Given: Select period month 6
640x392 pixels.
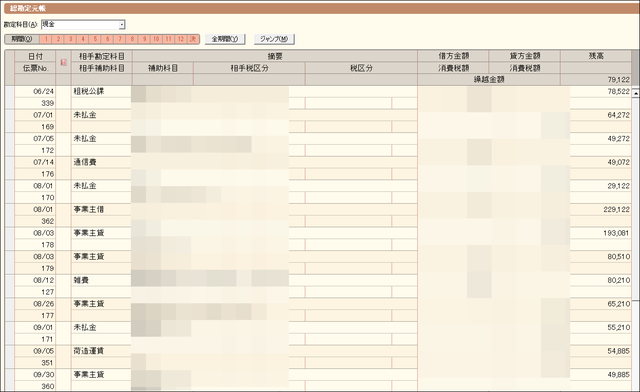Looking at the screenshot, I should point(107,39).
